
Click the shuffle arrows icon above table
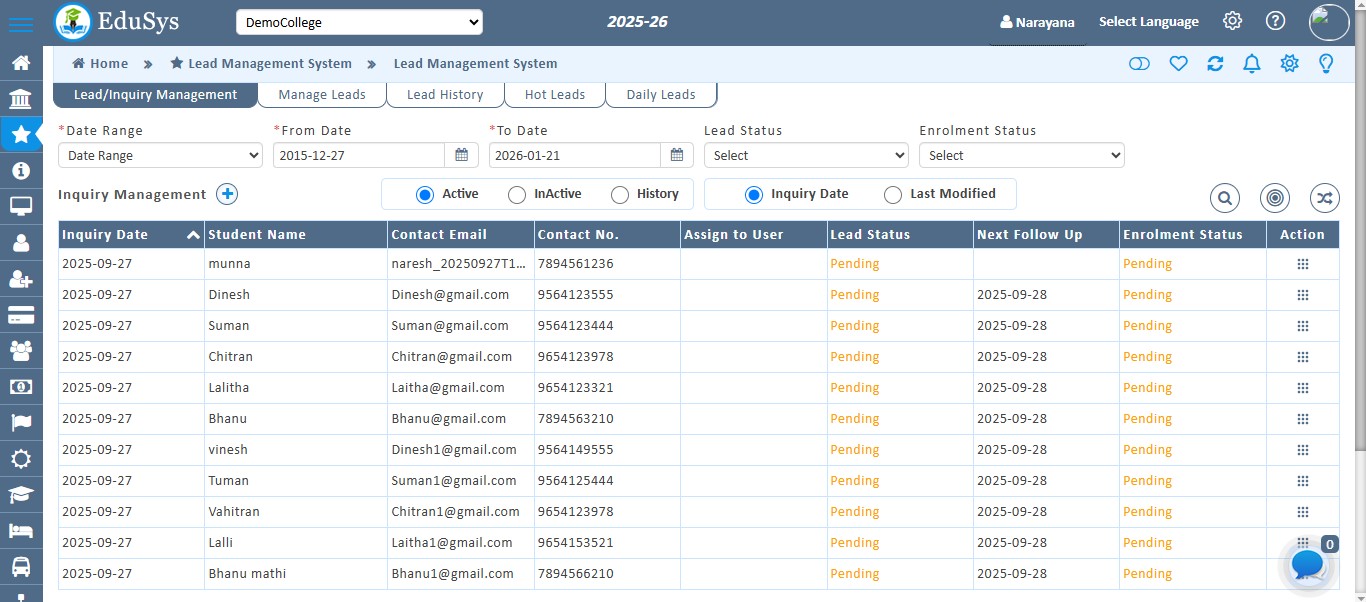tap(1325, 198)
